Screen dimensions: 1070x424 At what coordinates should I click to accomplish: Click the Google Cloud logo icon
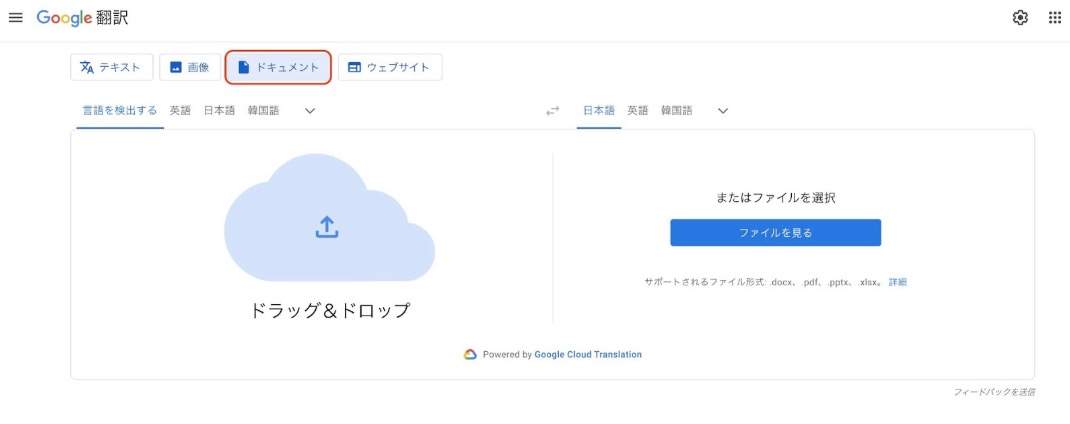[x=470, y=354]
